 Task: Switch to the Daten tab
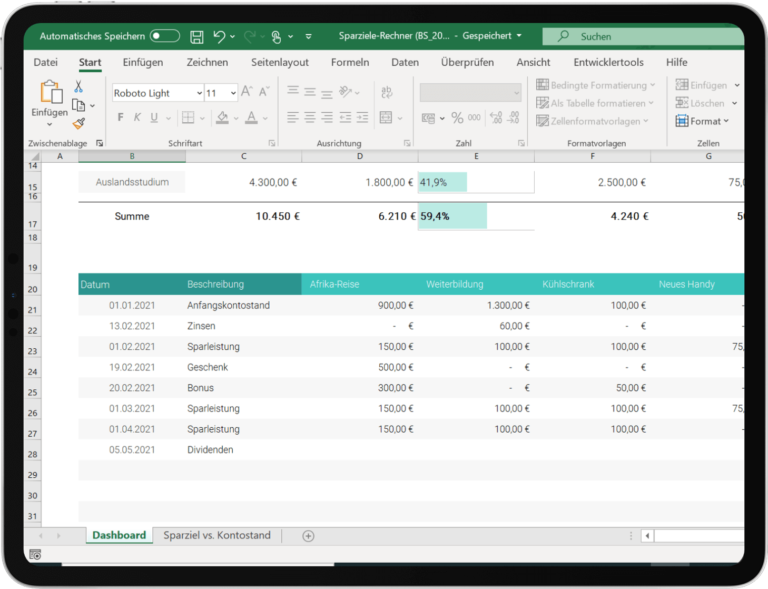[x=405, y=62]
